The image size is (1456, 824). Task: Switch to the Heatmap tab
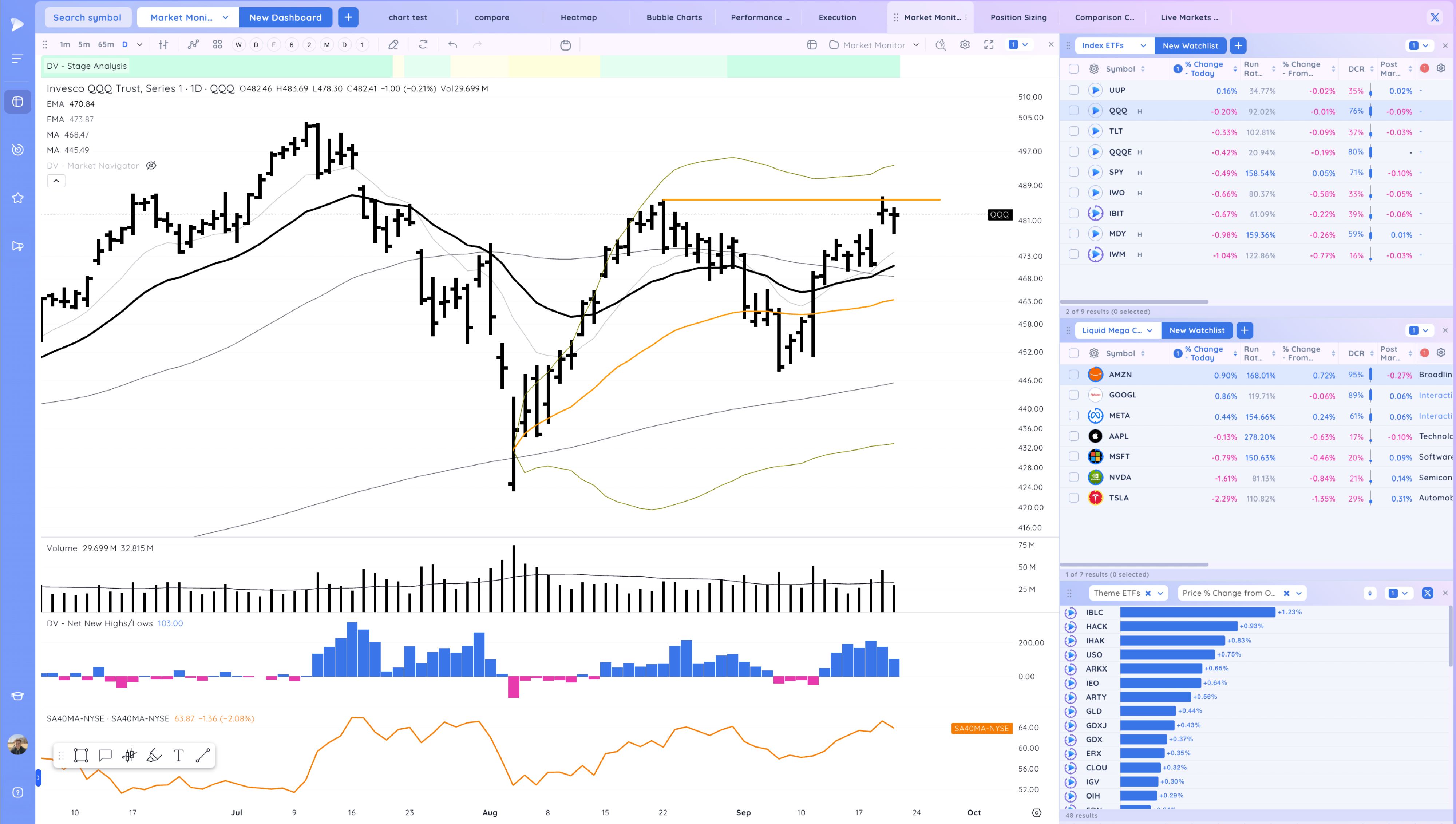click(x=578, y=17)
